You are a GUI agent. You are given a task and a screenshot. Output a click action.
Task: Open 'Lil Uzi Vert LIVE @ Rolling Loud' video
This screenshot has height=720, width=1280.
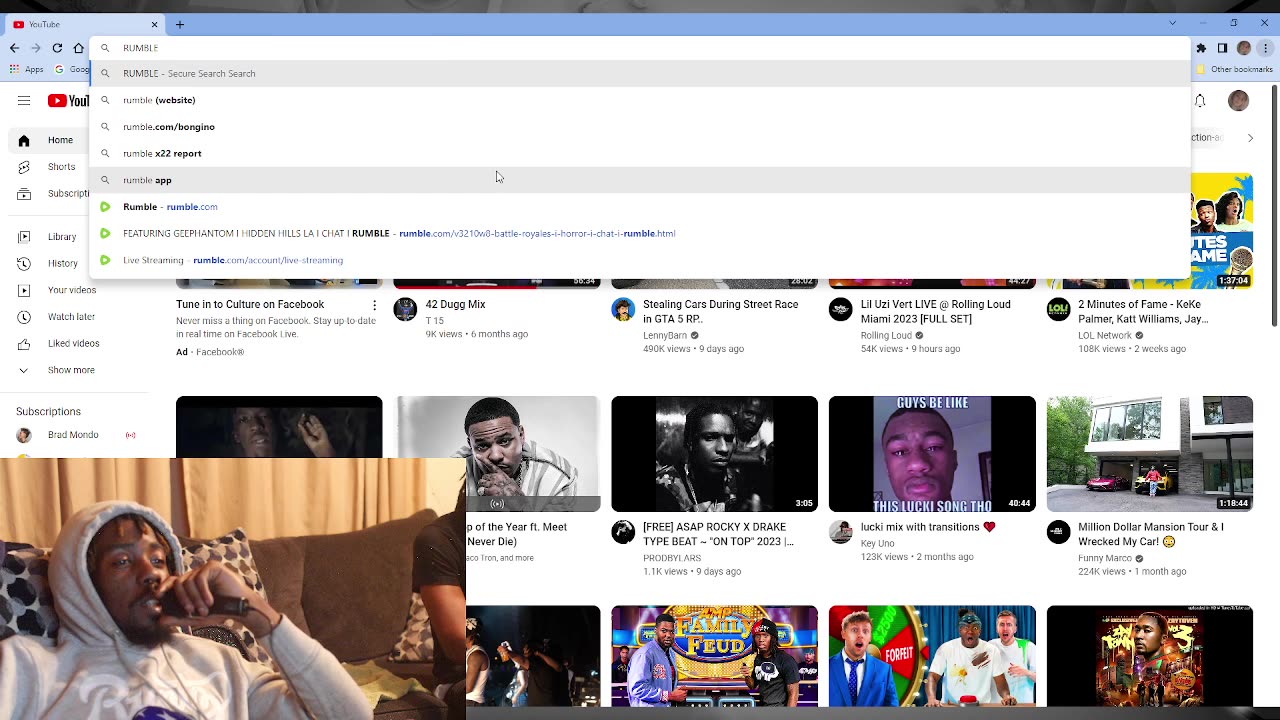(x=935, y=311)
